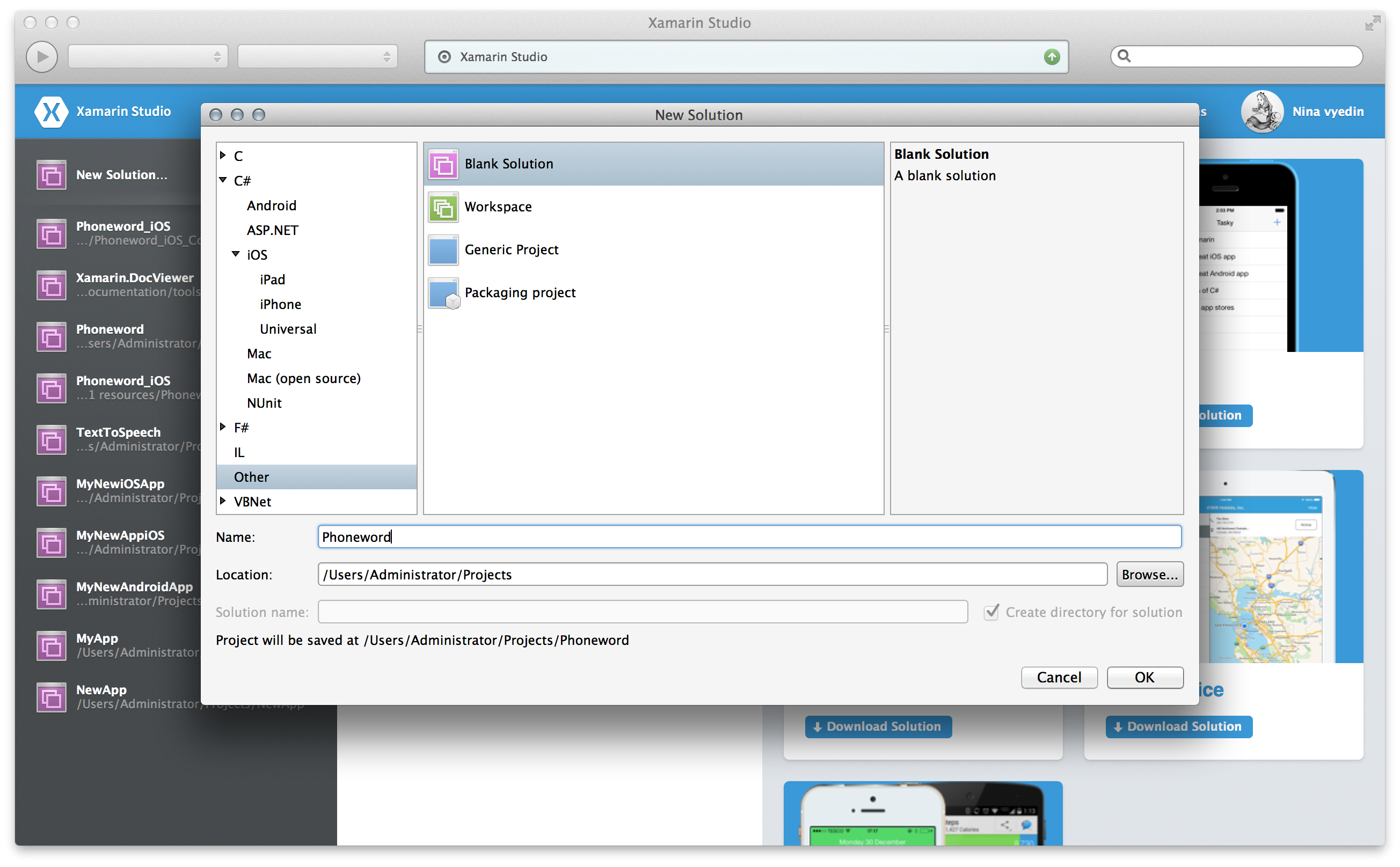Select the Blank Solution template icon

click(x=443, y=164)
